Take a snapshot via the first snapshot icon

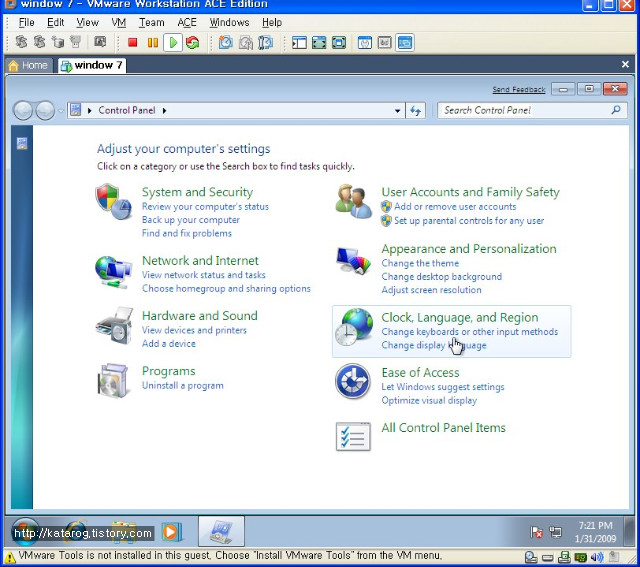coord(226,42)
